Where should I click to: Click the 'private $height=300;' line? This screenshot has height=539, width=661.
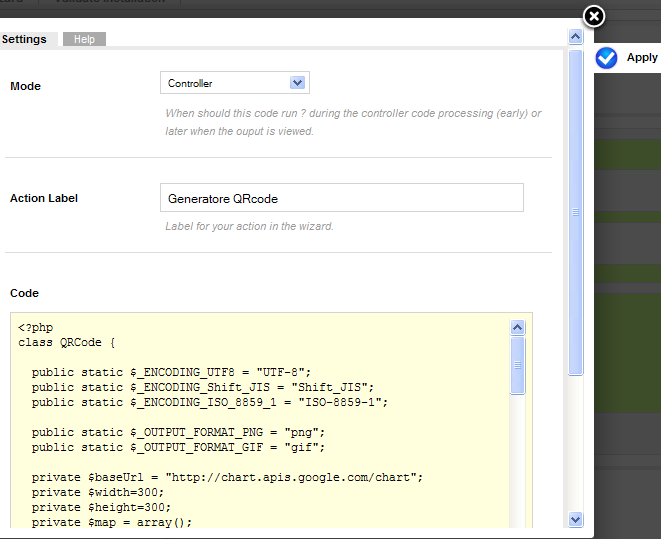tap(101, 507)
